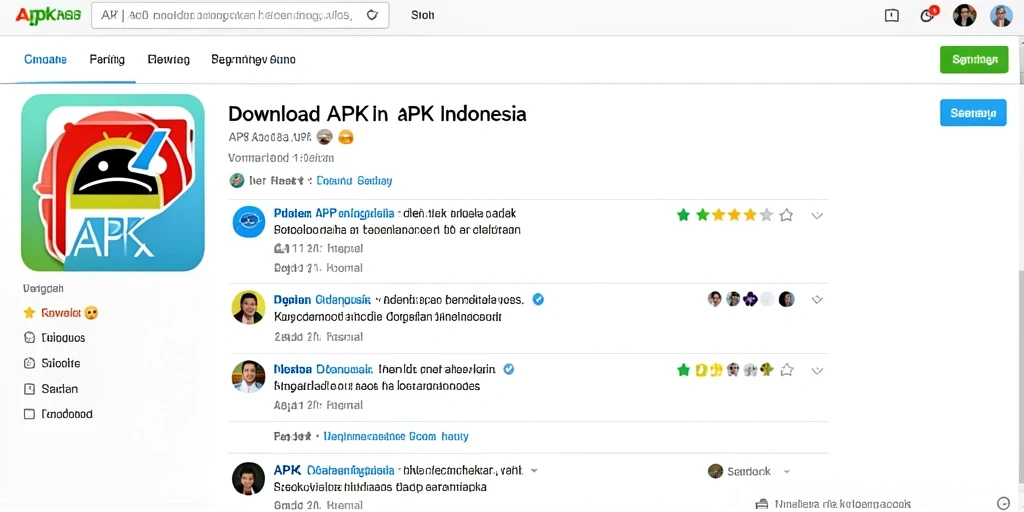Viewport: 1024px width, 512px height.
Task: Click verified badge on Nleiaa review
Action: point(509,369)
